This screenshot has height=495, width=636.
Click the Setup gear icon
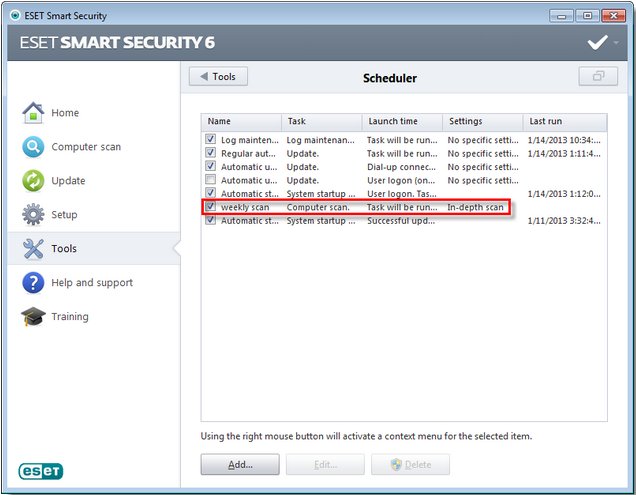33,214
